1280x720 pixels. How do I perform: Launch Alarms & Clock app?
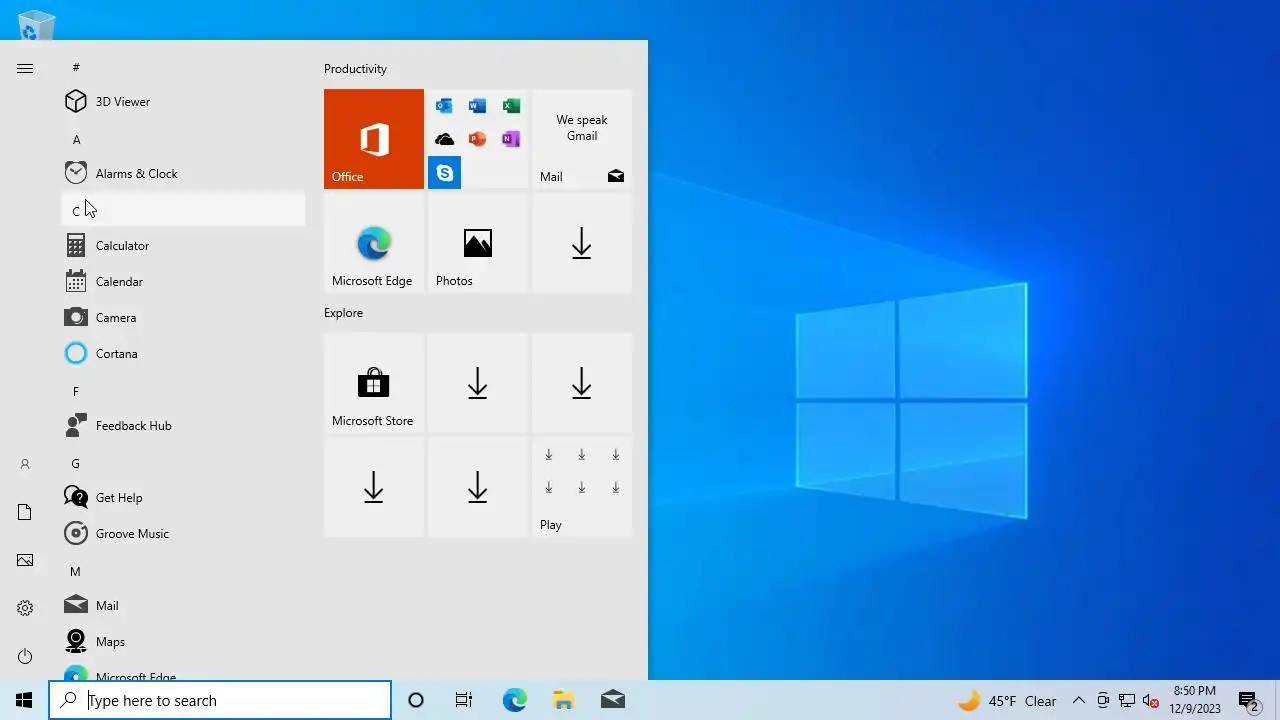(x=183, y=173)
